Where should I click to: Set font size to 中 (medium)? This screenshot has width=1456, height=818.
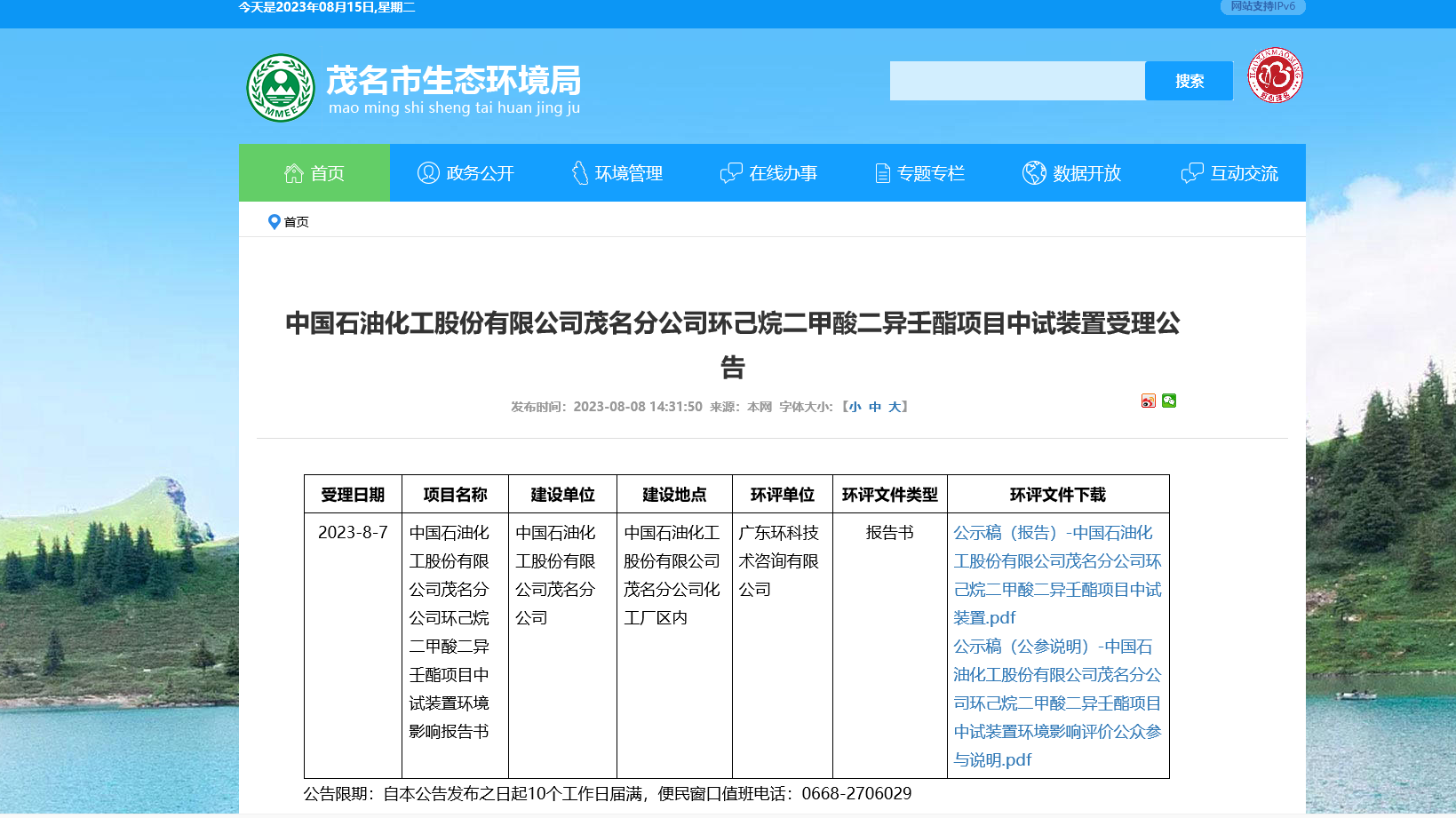coord(875,407)
